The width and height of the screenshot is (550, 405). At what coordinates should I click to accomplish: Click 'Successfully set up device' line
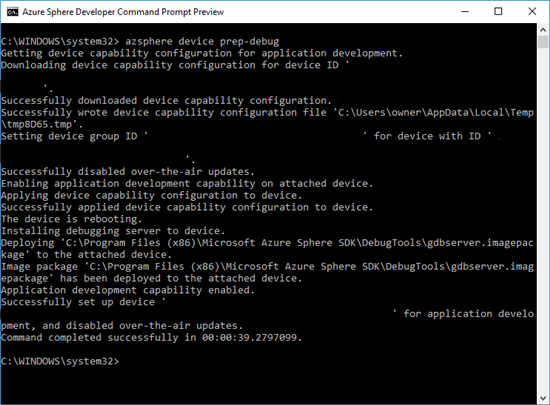(x=83, y=302)
